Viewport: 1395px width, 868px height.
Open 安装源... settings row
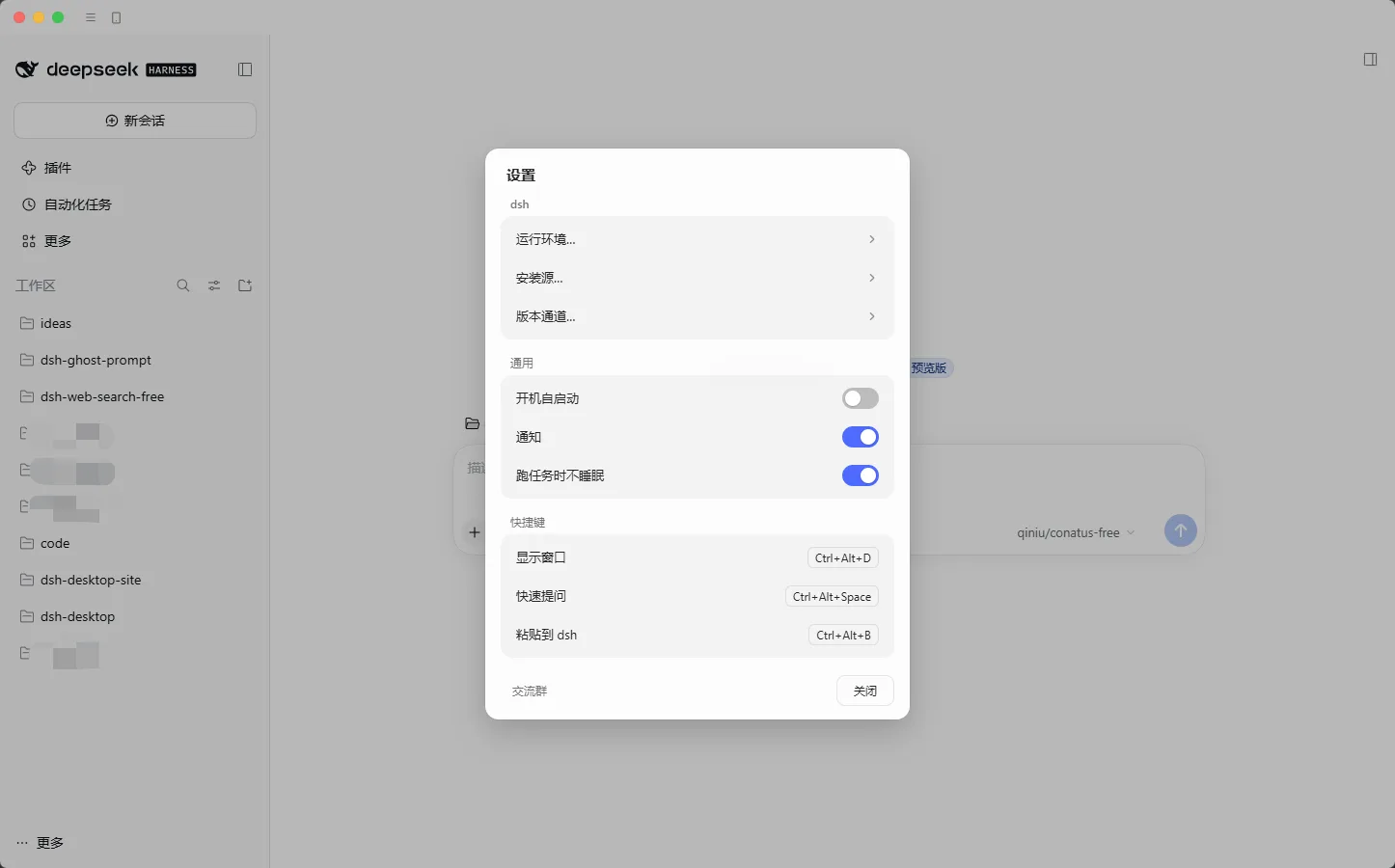(697, 278)
